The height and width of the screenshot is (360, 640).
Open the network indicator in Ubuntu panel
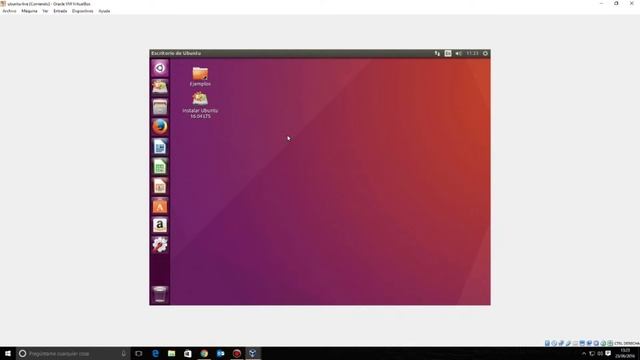point(437,53)
